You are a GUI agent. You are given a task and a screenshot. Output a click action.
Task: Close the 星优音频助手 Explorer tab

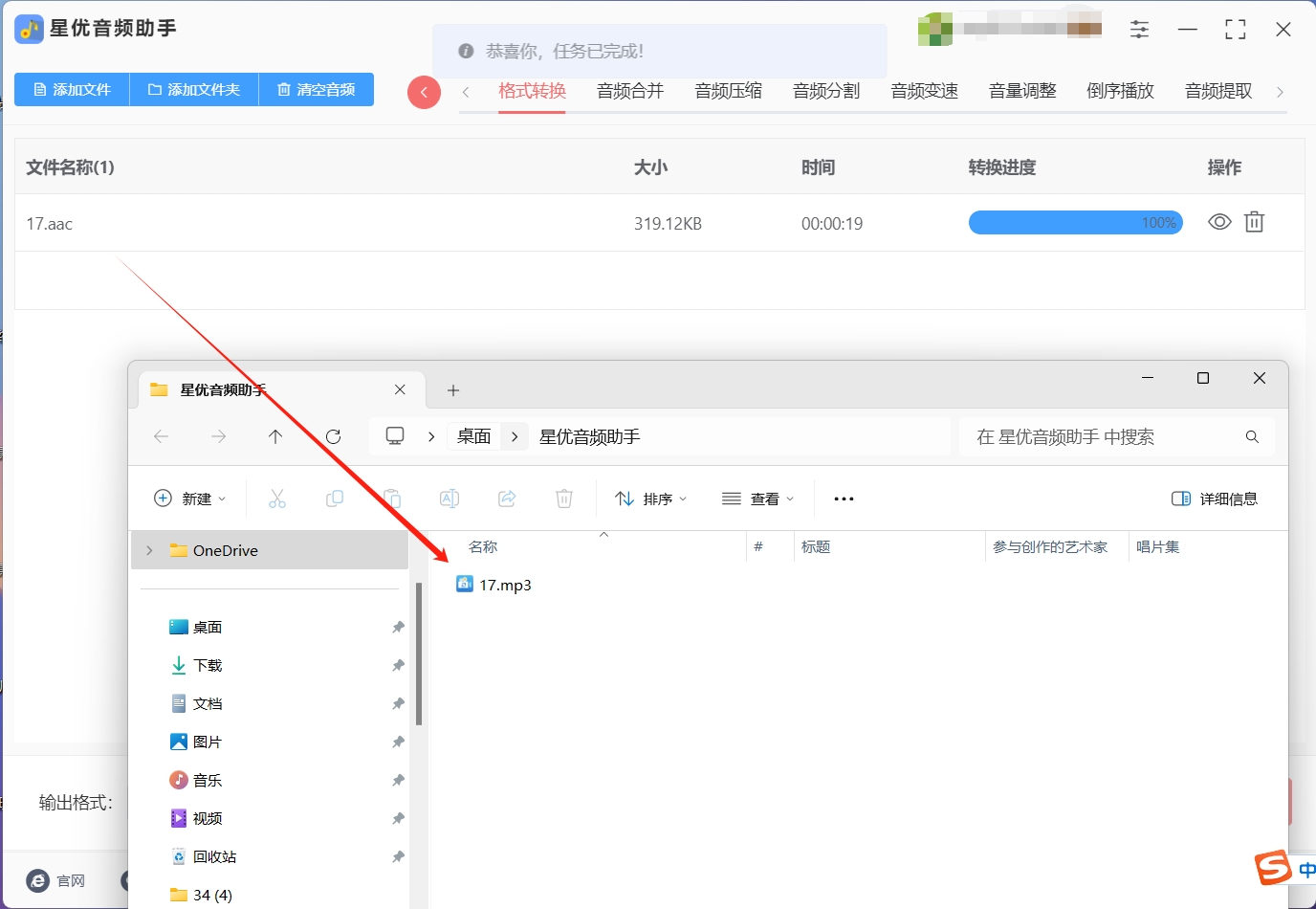pyautogui.click(x=400, y=389)
